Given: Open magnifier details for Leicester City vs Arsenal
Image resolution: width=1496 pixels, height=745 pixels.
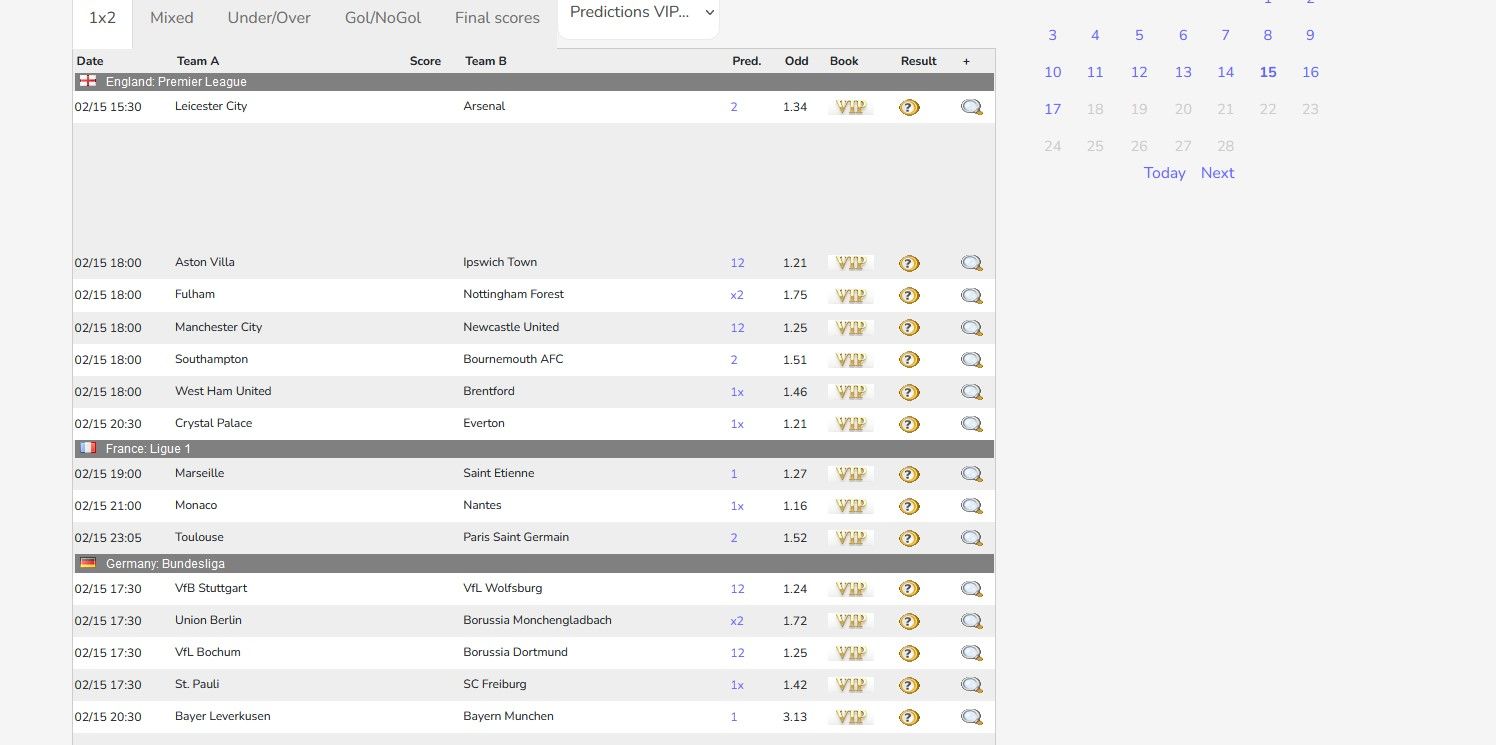Looking at the screenshot, I should (x=972, y=107).
